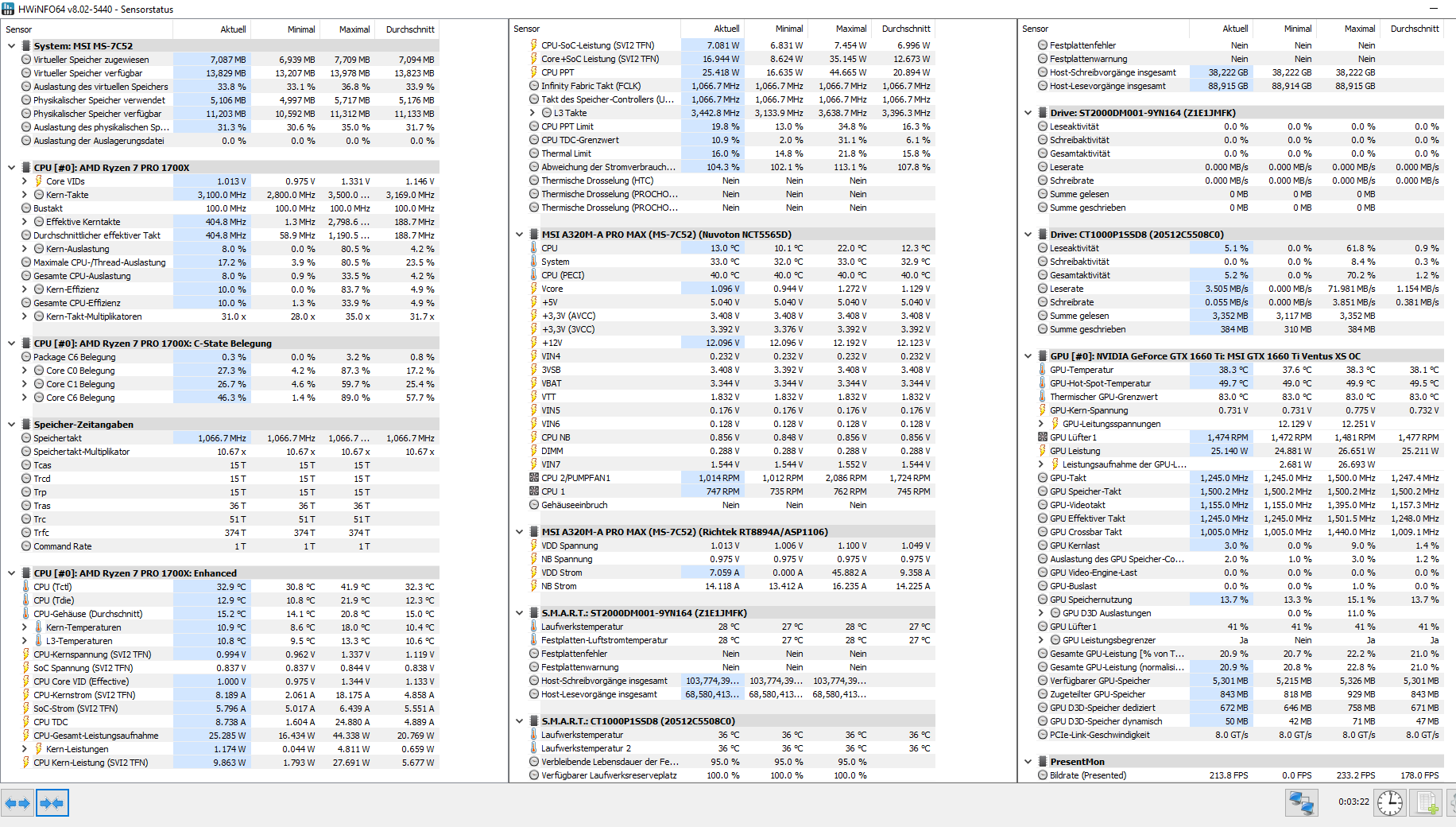The image size is (1456, 827).
Task: Collapse the GPU [#0]: NVIDIA GeForce GTX 1660 Ti group
Action: tap(1028, 356)
